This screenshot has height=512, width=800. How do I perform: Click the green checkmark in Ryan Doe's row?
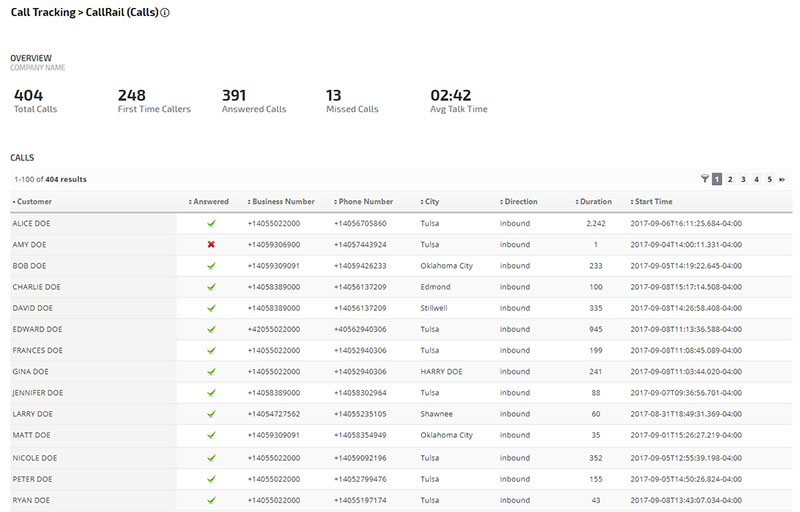[211, 499]
